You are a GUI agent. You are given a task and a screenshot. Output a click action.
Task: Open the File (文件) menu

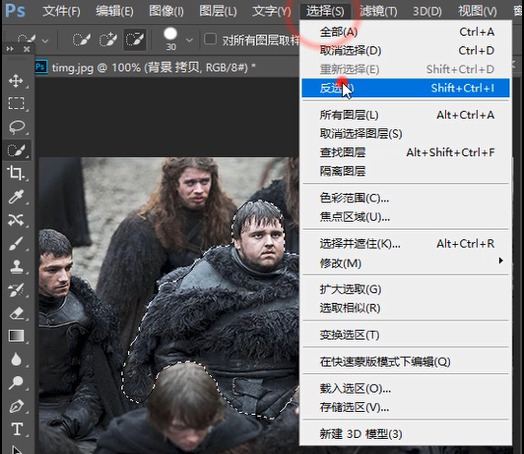pos(61,12)
